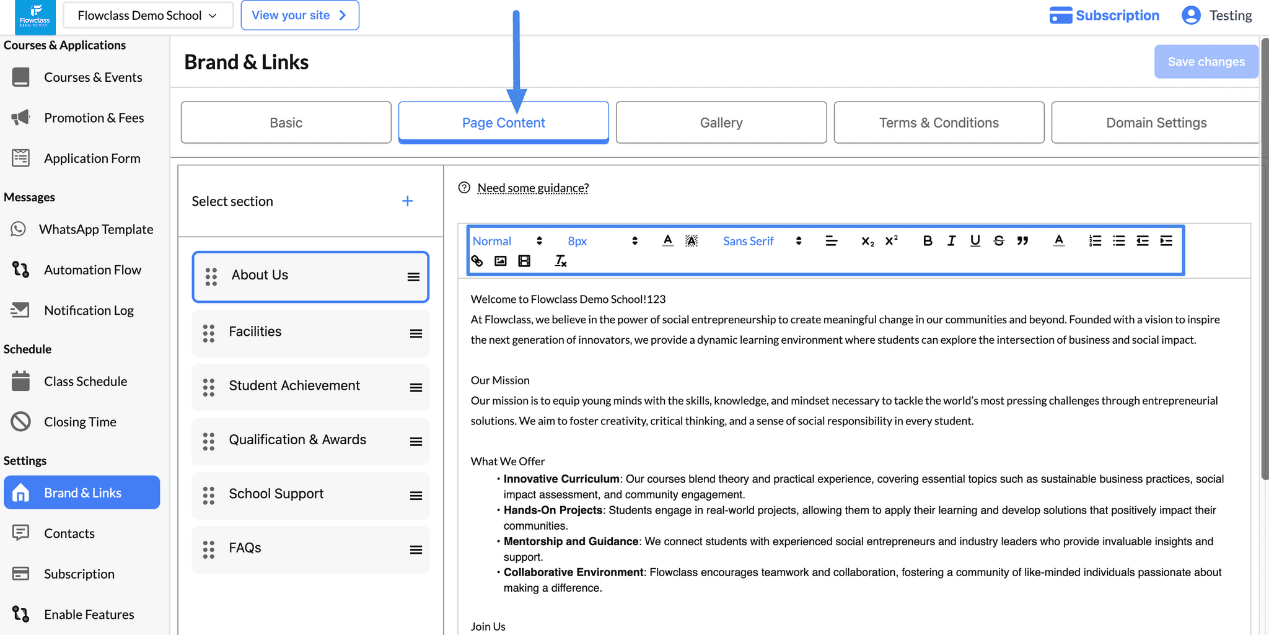Start a numbered list
The height and width of the screenshot is (635, 1269).
coord(1095,241)
